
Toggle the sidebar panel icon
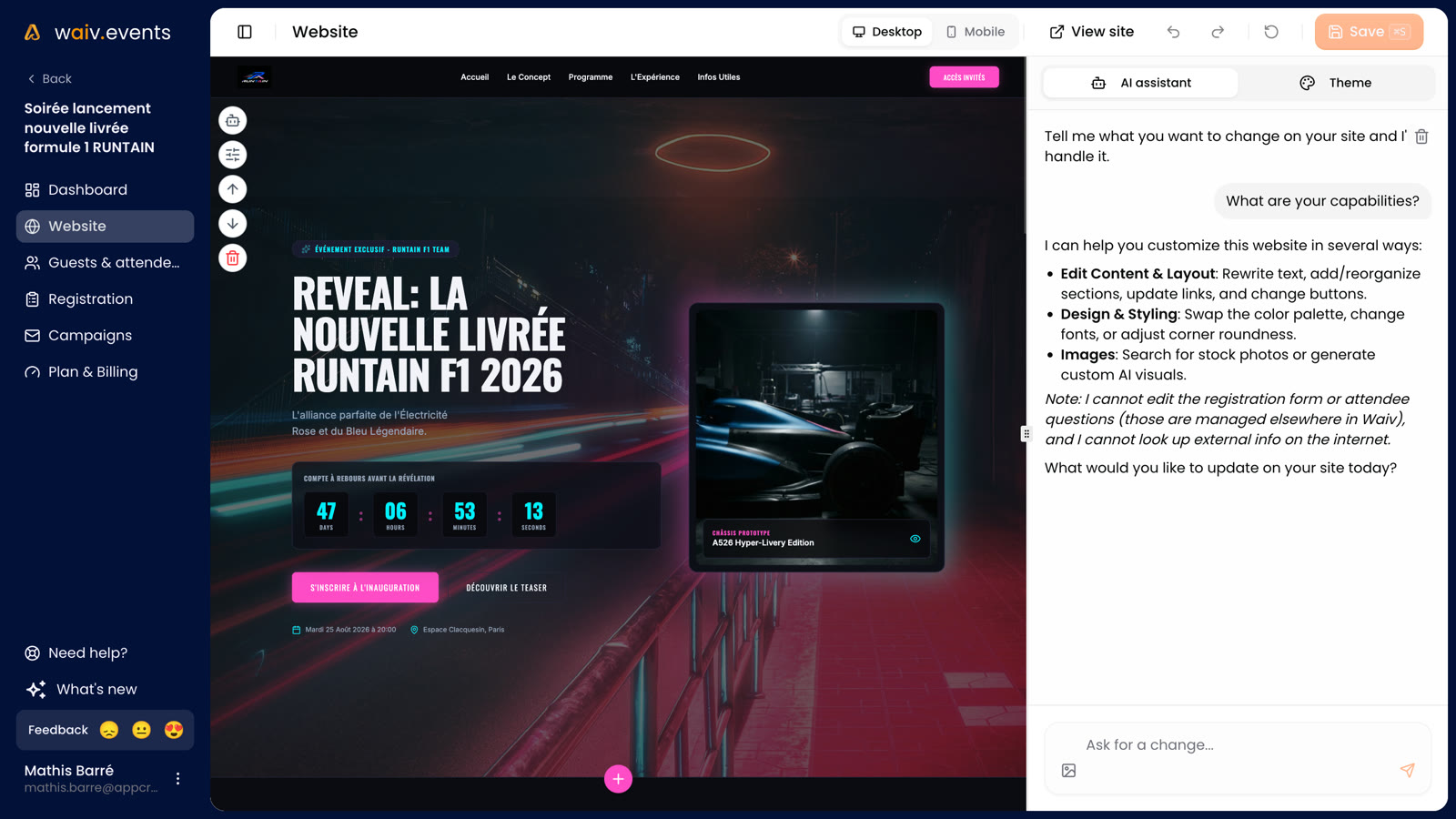click(245, 32)
